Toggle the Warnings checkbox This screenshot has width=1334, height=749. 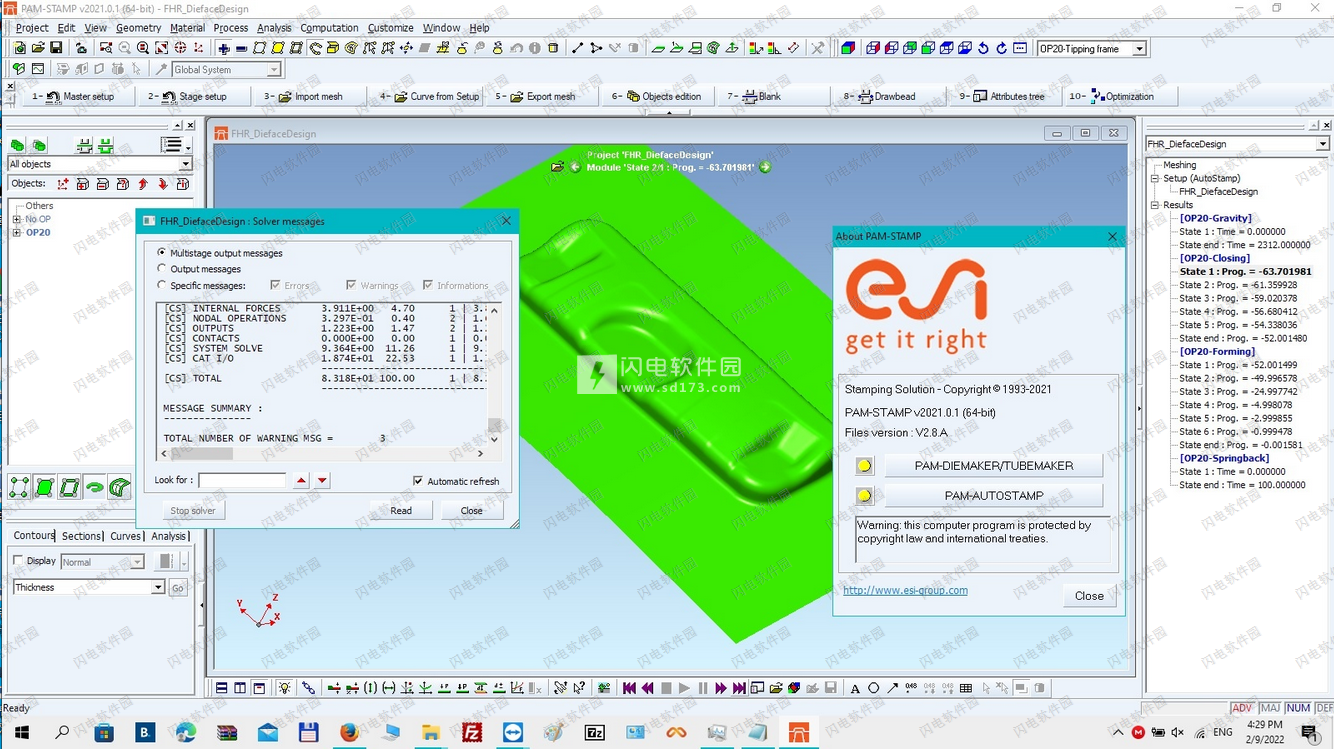point(351,285)
